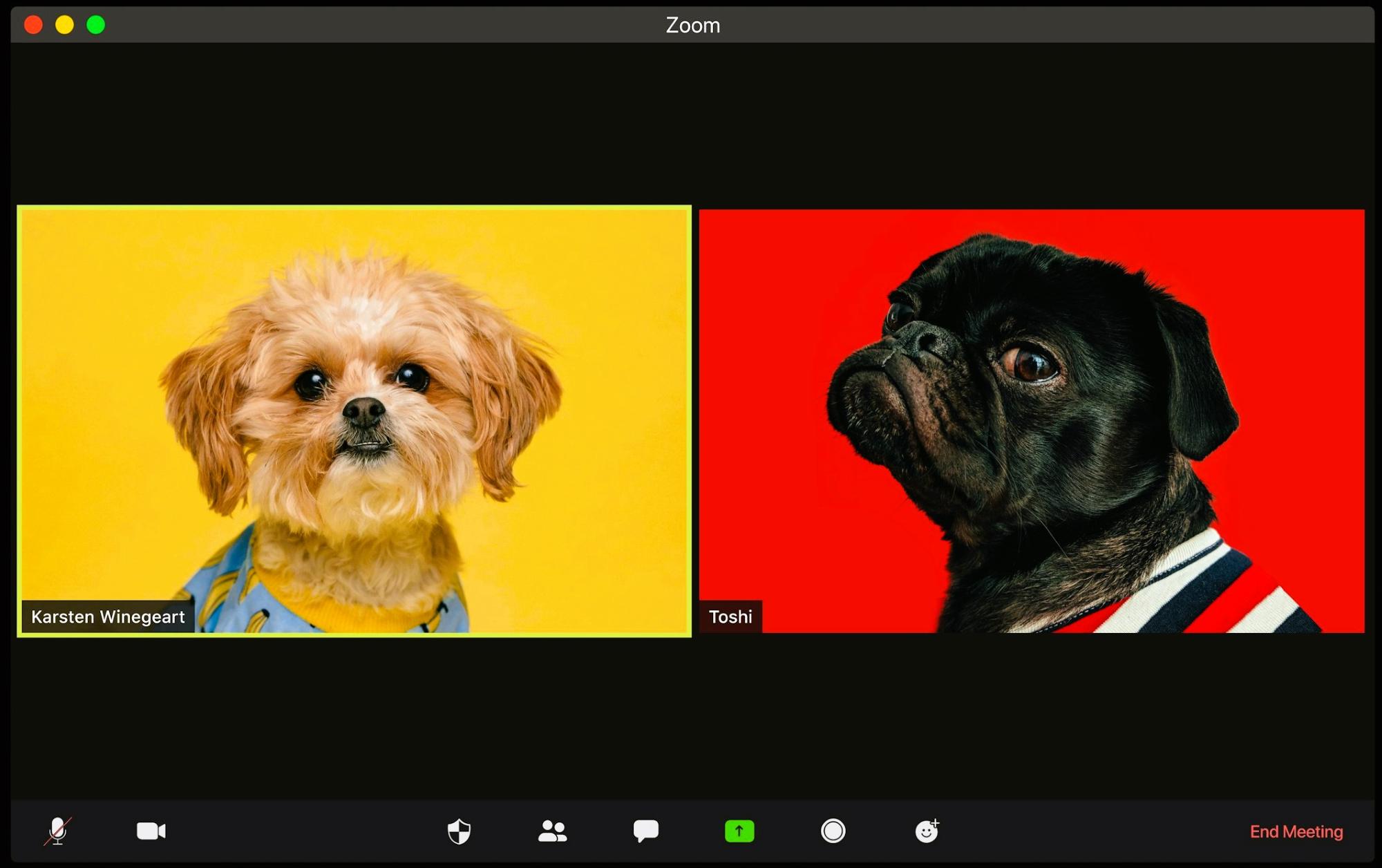Click the Zoom title text
The height and width of the screenshot is (868, 1382).
point(692,25)
